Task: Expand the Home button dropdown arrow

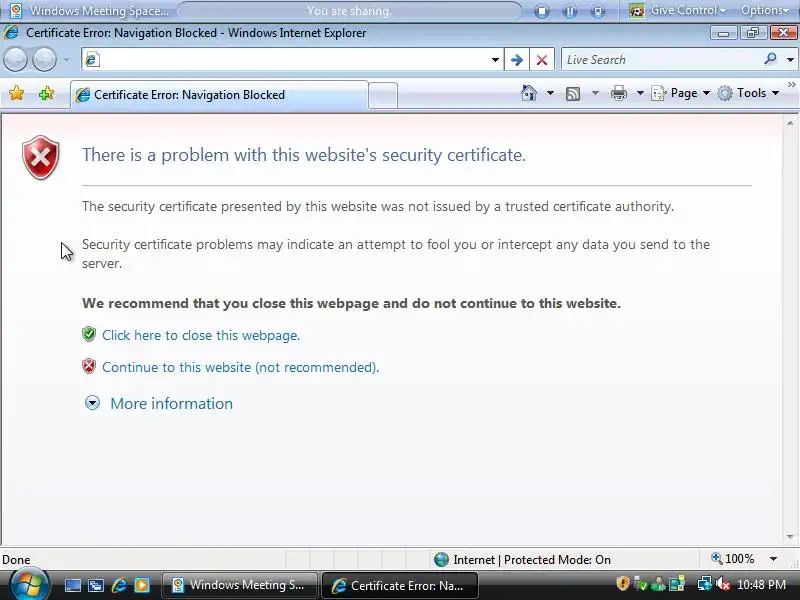Action: [x=550, y=93]
